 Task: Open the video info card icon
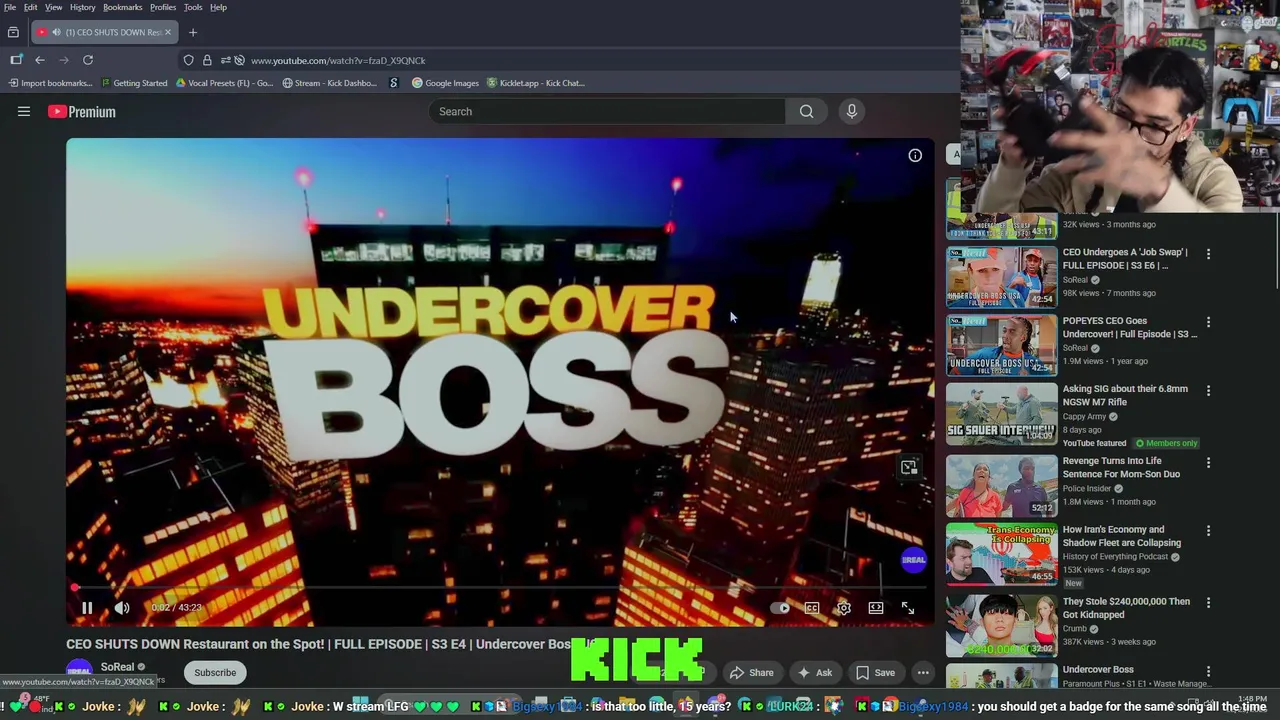pos(915,155)
